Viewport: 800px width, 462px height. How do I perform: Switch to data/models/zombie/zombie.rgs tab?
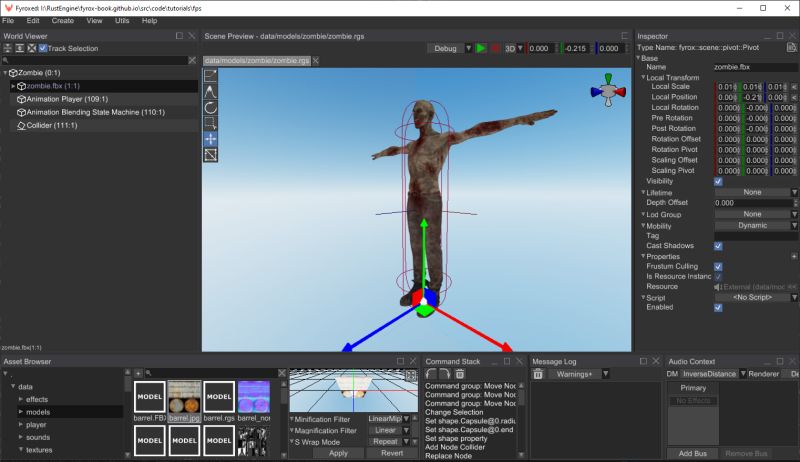[x=257, y=61]
